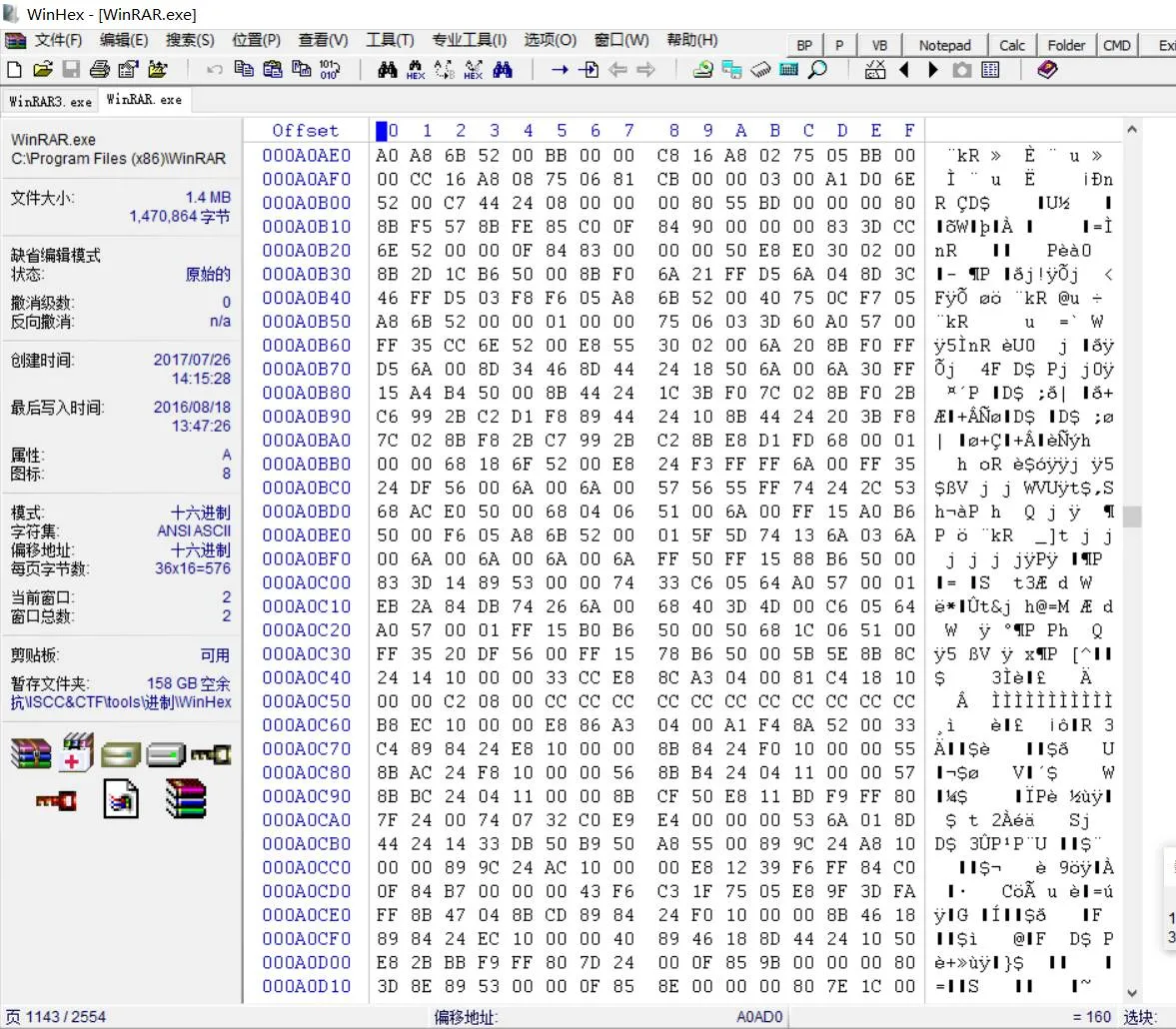Open the 工具(T) menu
The height and width of the screenshot is (1029, 1176).
click(390, 40)
